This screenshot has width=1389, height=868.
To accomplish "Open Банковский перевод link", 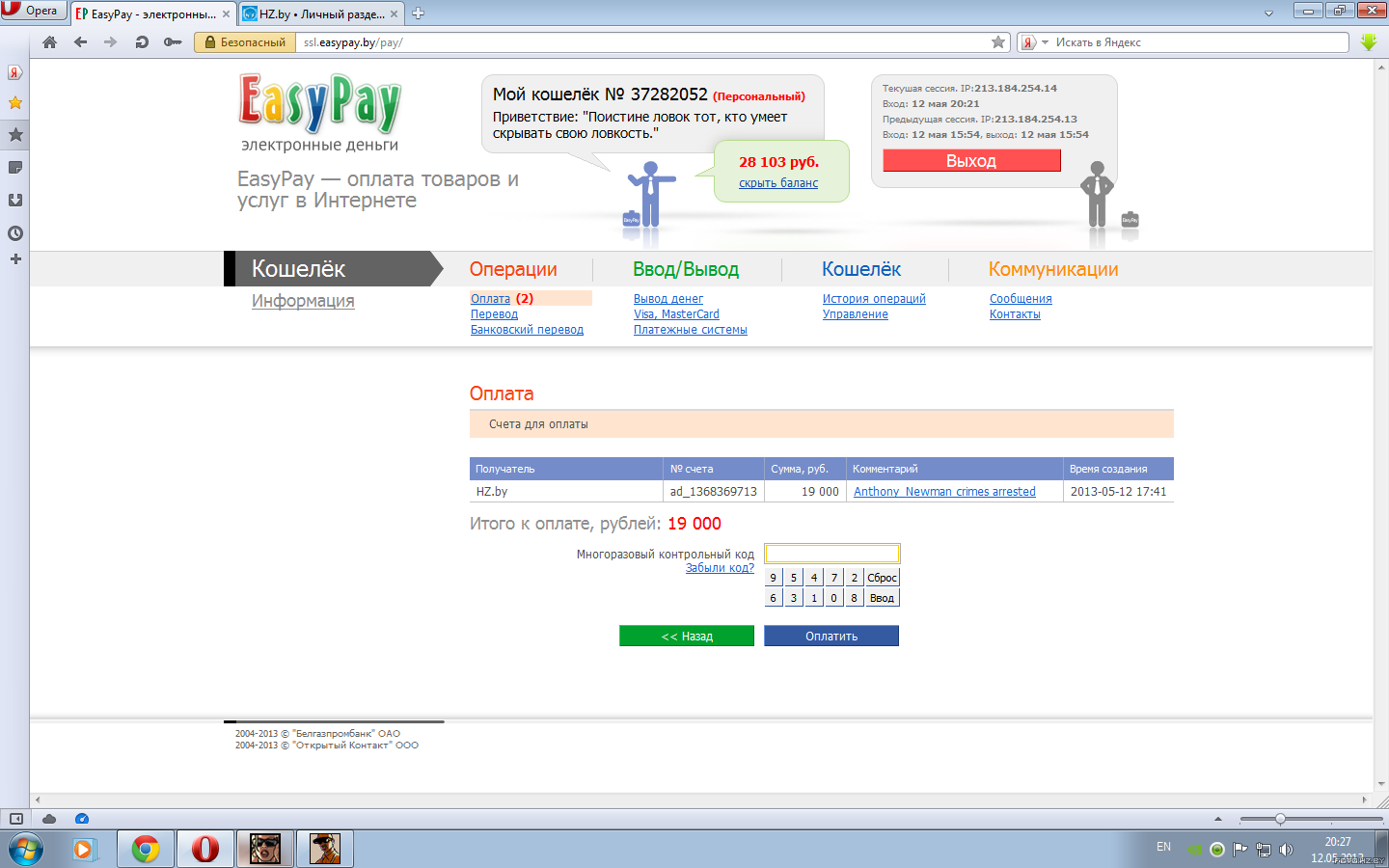I will tap(527, 330).
